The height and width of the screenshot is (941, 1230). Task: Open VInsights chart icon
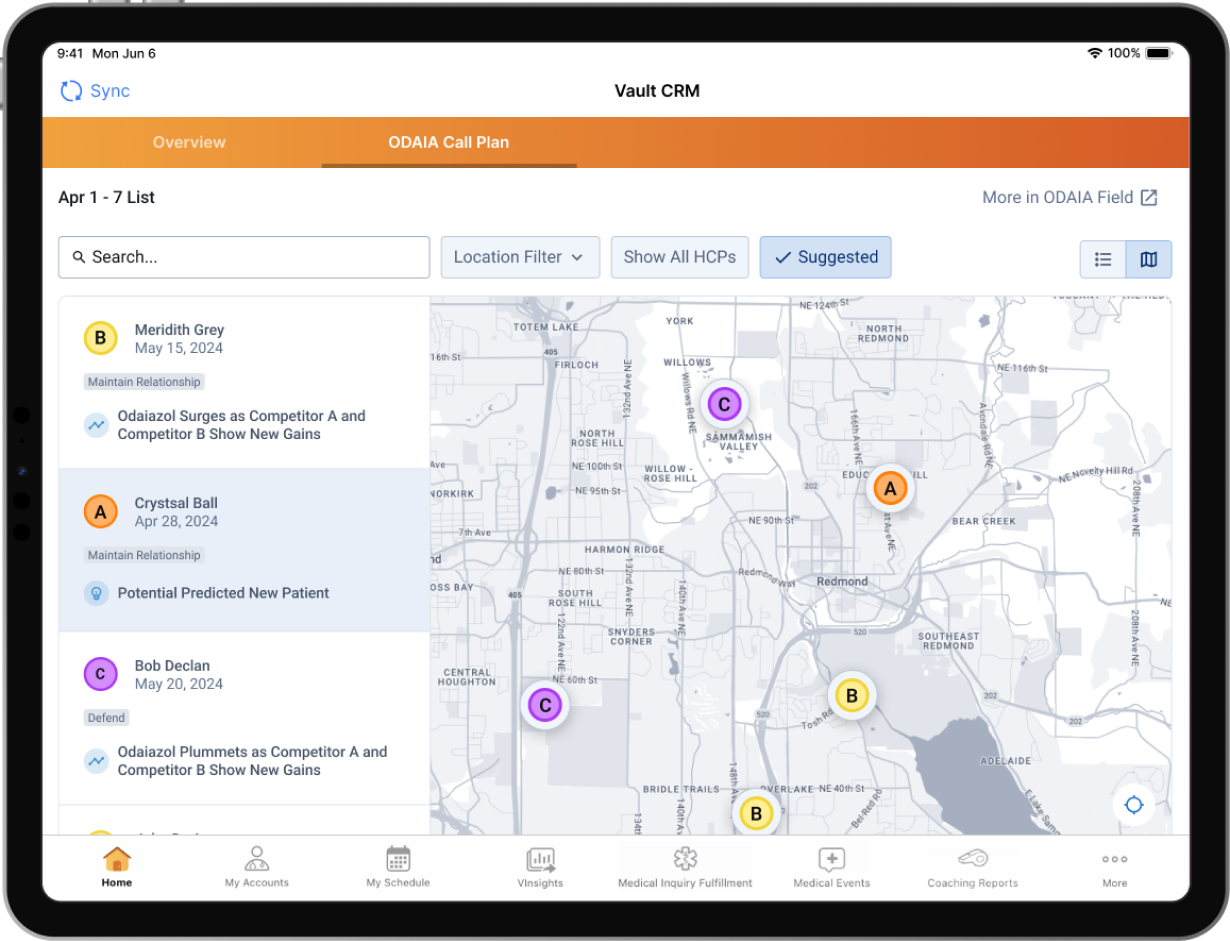tap(540, 859)
